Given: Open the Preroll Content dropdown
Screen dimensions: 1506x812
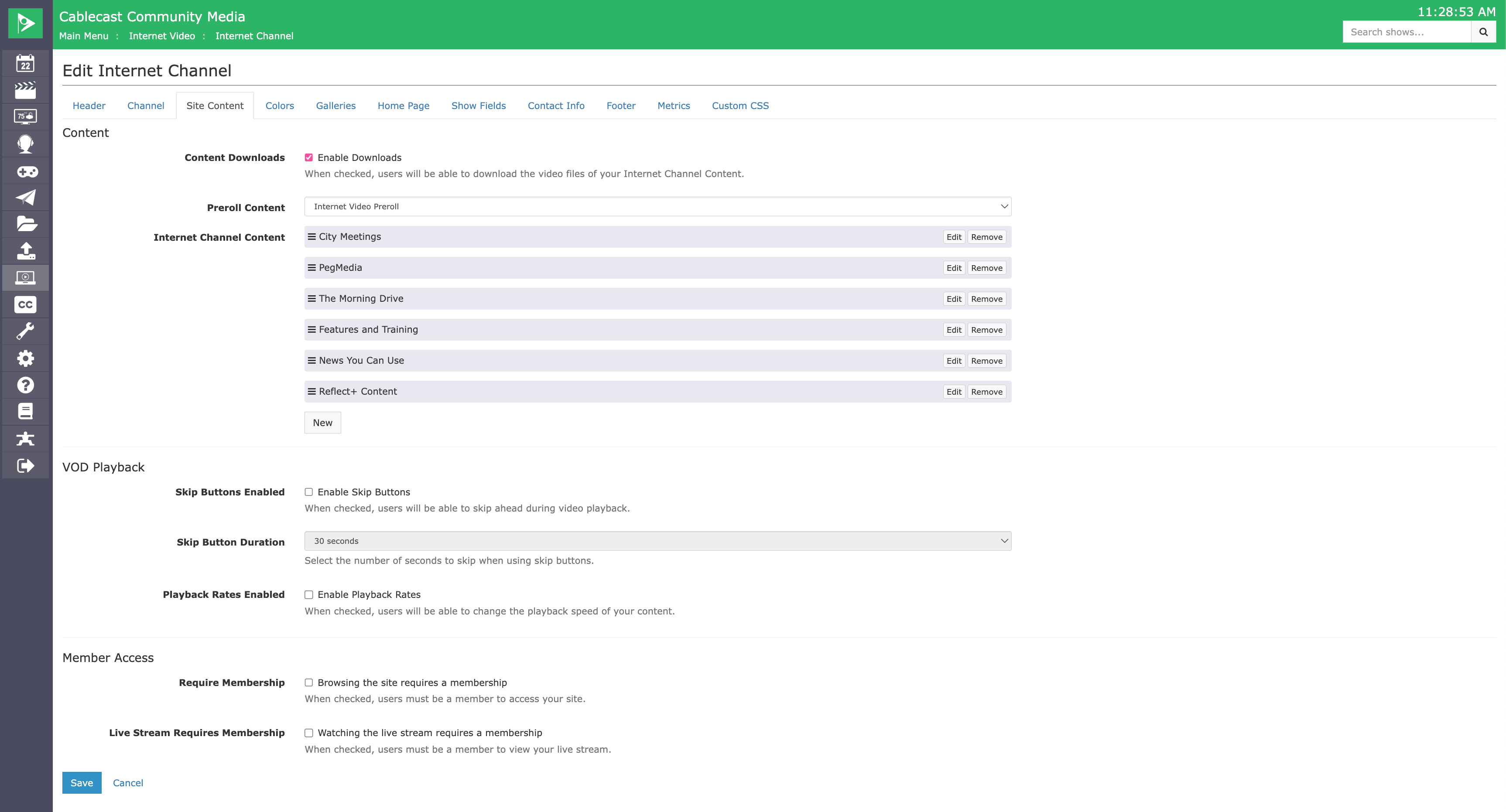Looking at the screenshot, I should (658, 206).
